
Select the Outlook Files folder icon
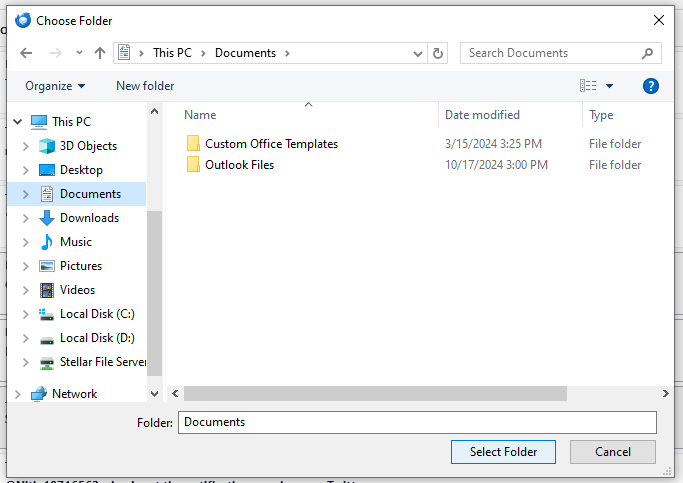(x=193, y=165)
